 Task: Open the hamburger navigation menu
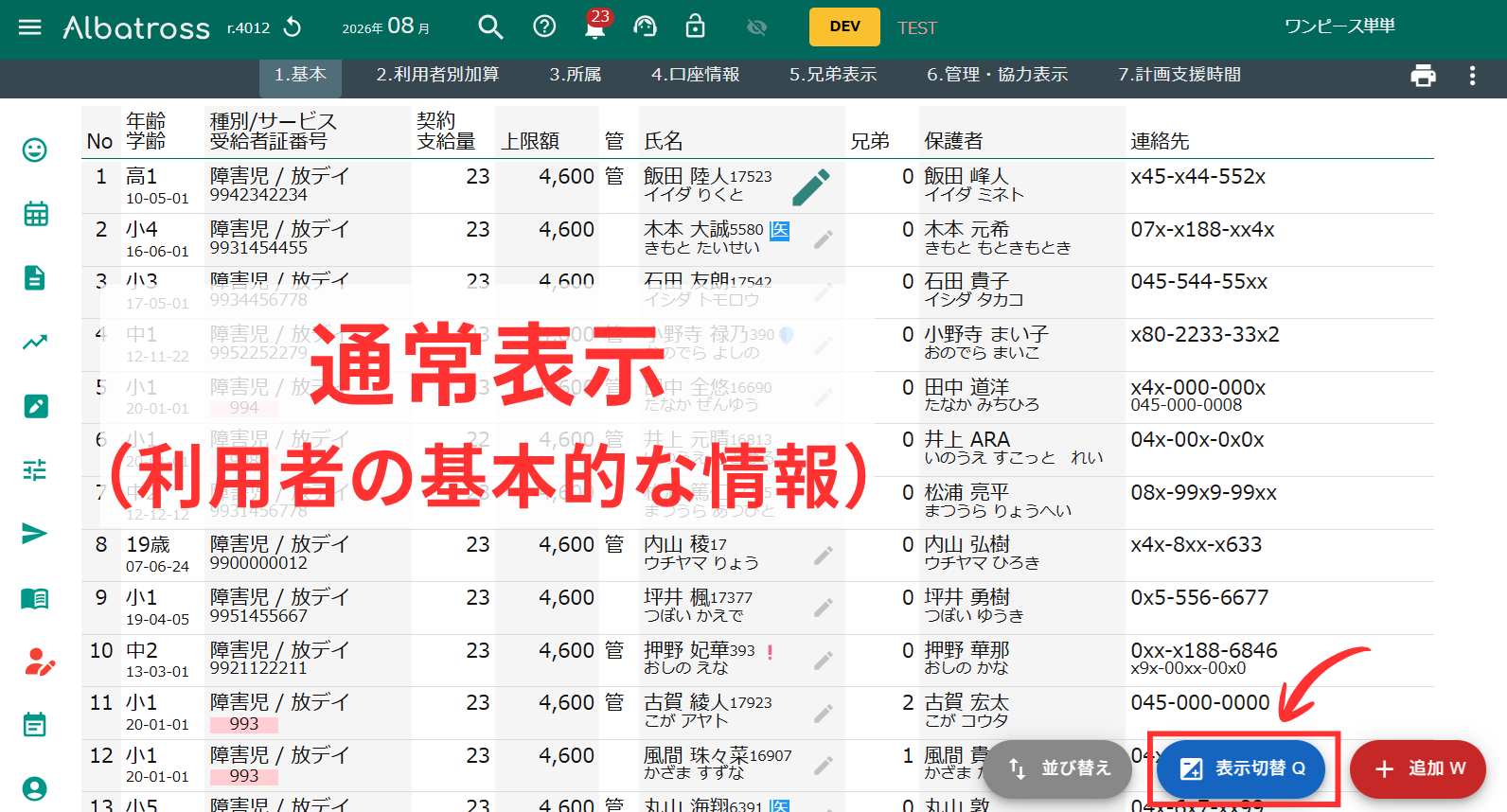click(x=30, y=27)
